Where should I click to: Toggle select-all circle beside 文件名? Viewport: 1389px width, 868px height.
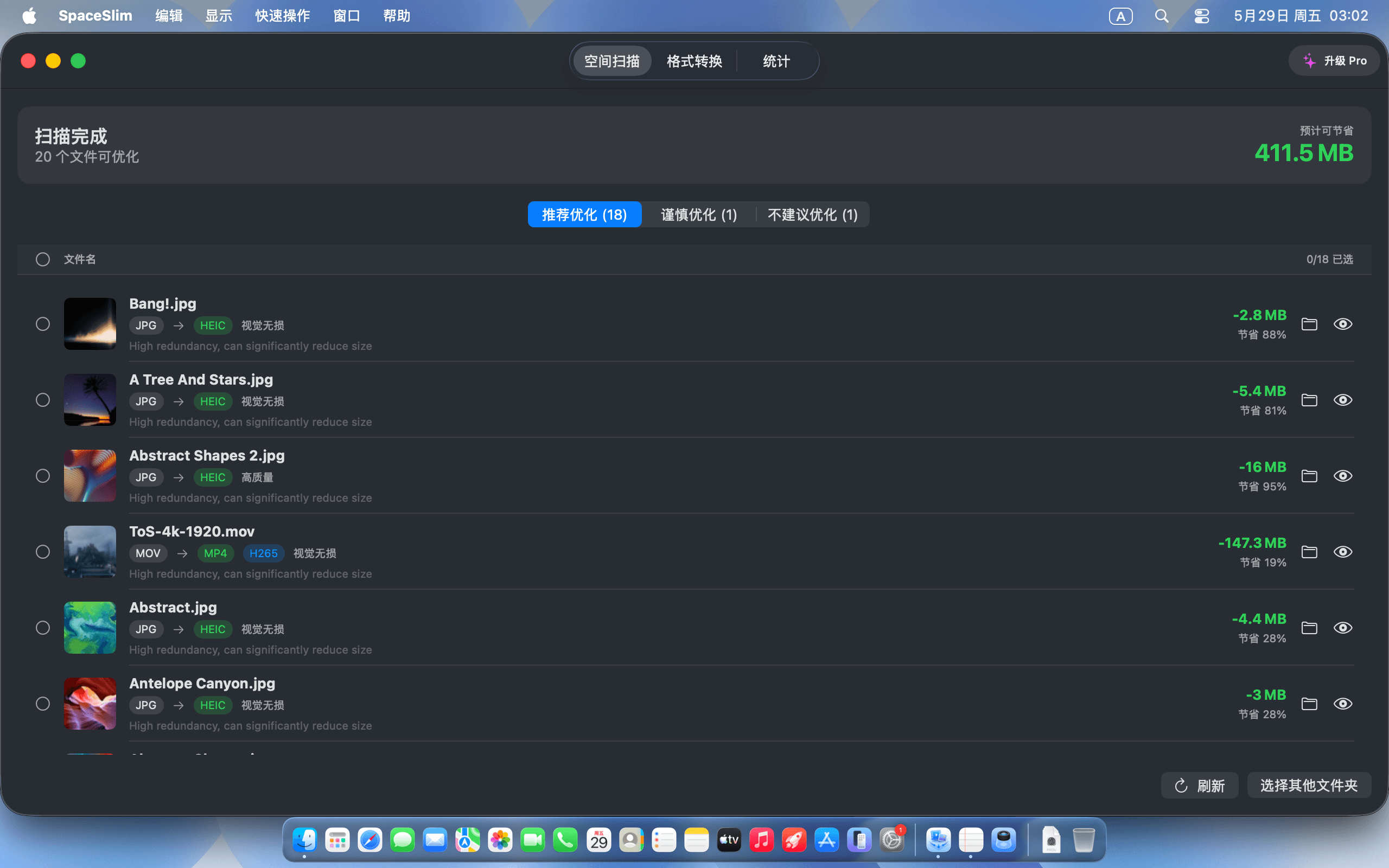point(43,259)
